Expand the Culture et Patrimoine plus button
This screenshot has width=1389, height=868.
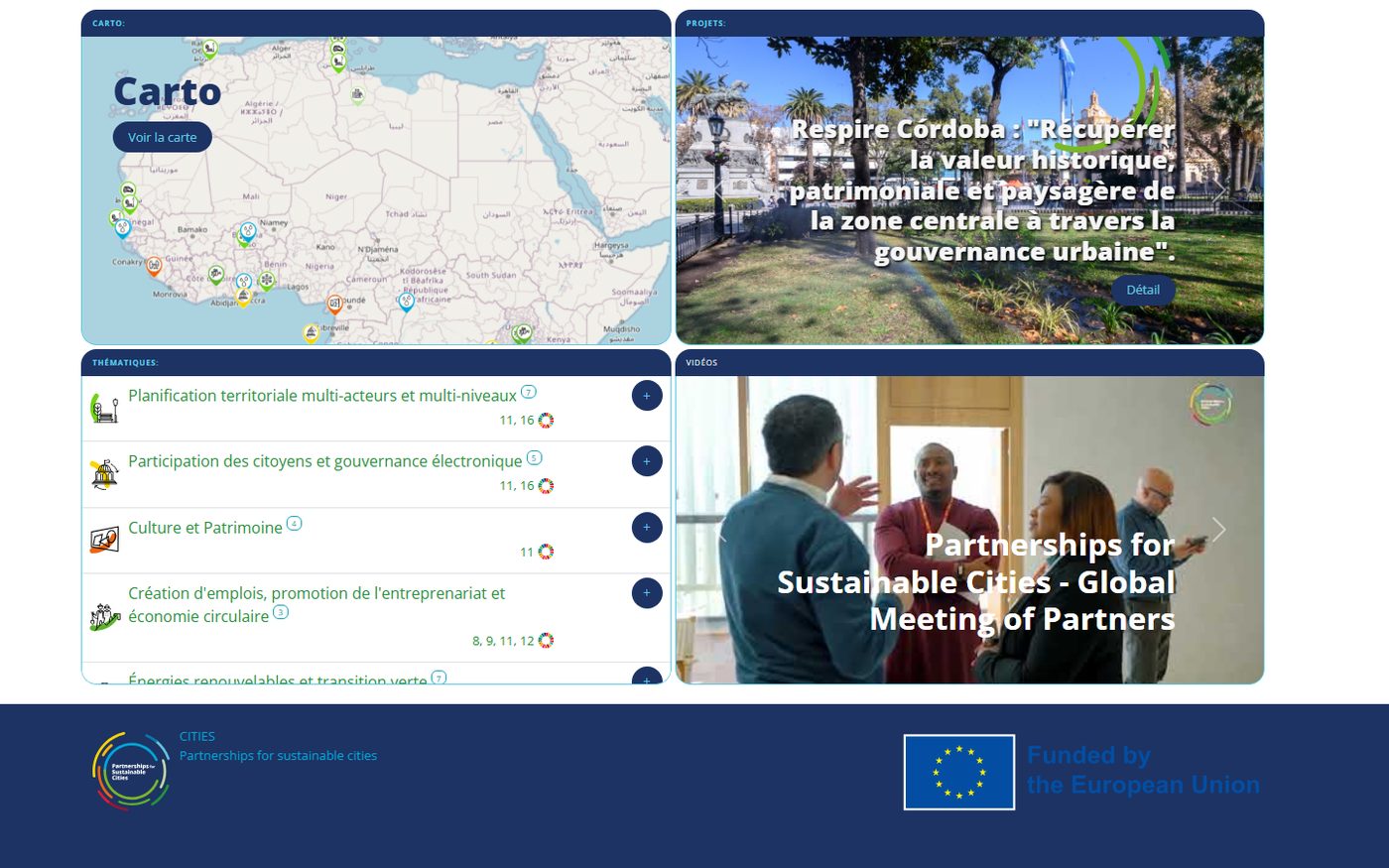(x=646, y=528)
